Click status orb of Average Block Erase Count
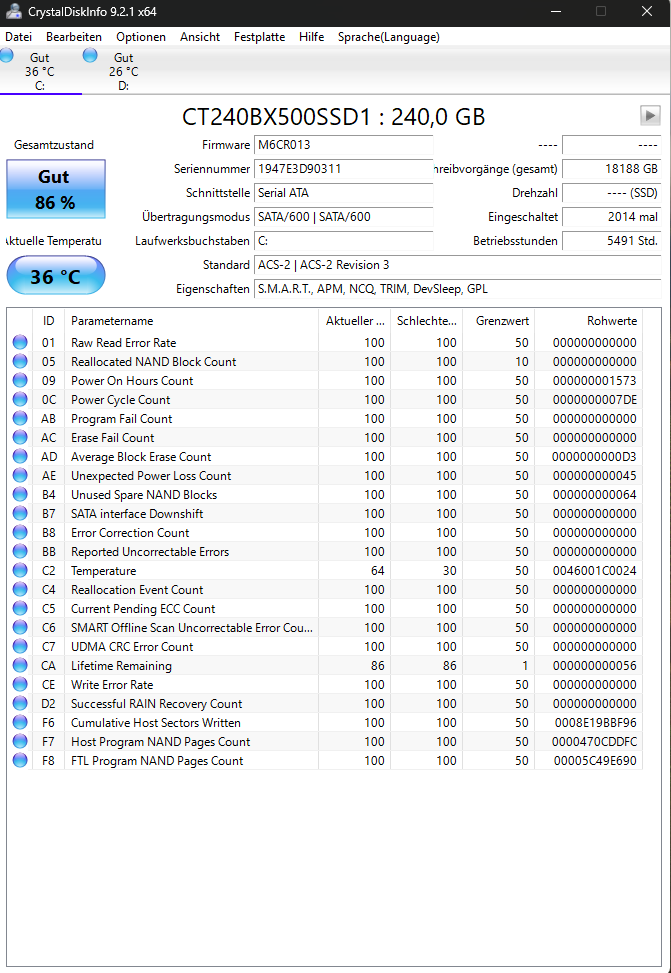Viewport: 671px width, 973px height. pos(20,457)
